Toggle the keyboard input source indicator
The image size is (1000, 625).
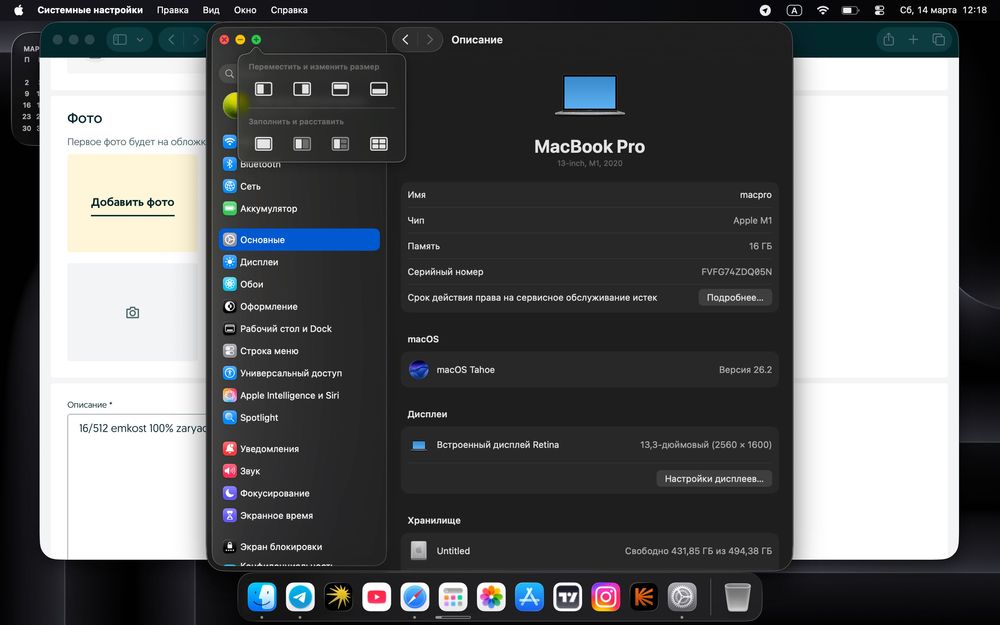(794, 10)
